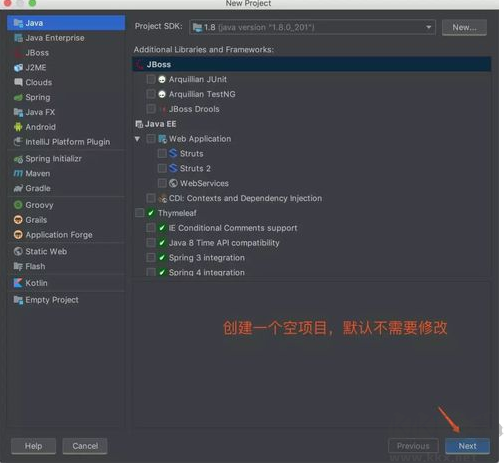Check the Web Application framework checkbox
Viewport: 504px width, 464px height.
click(x=151, y=139)
